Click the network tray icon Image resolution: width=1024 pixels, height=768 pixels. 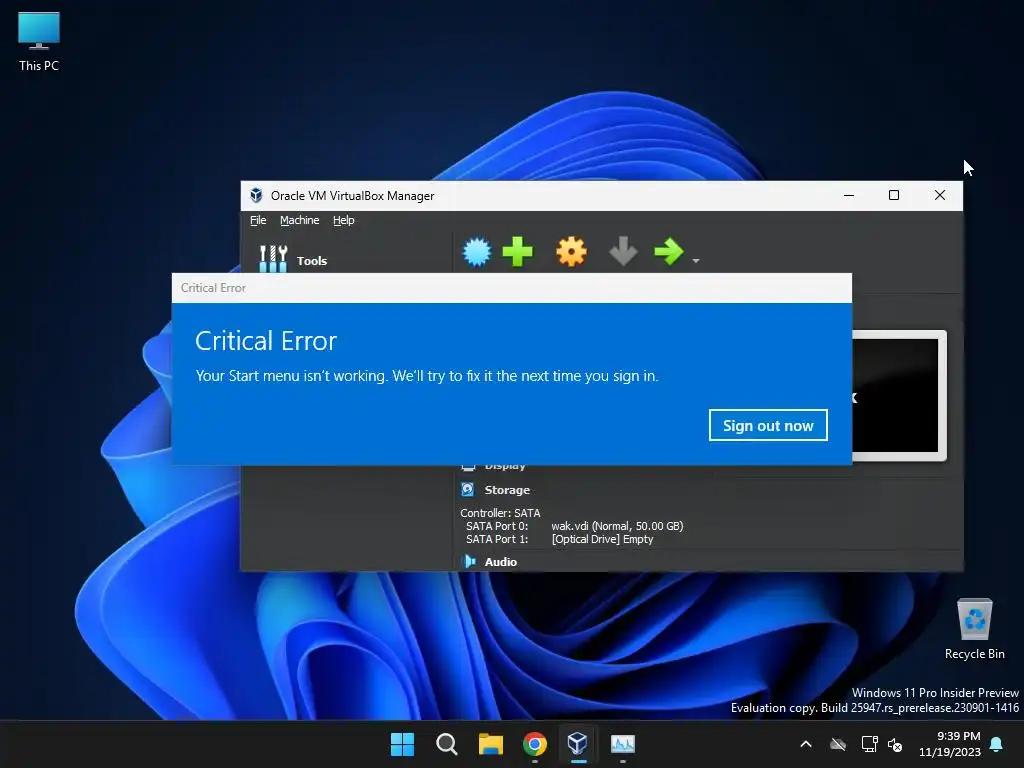click(x=870, y=744)
